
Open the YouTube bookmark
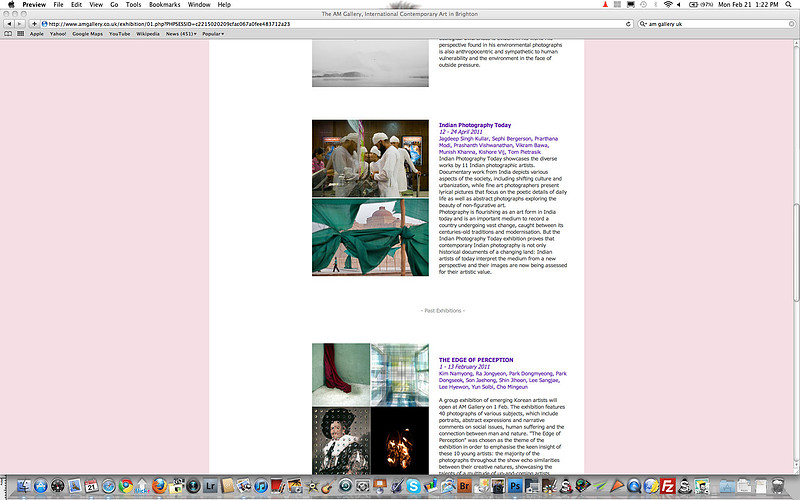point(119,34)
